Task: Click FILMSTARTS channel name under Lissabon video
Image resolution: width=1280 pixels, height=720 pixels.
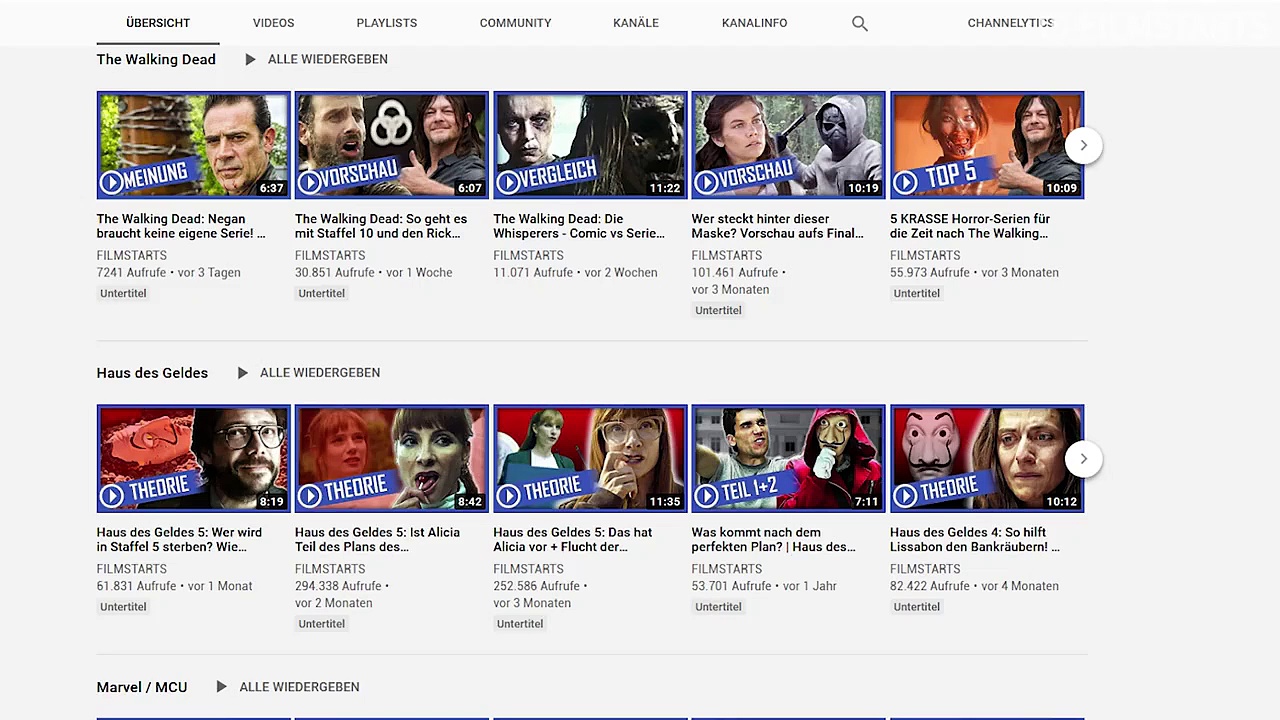Action: pos(925,569)
